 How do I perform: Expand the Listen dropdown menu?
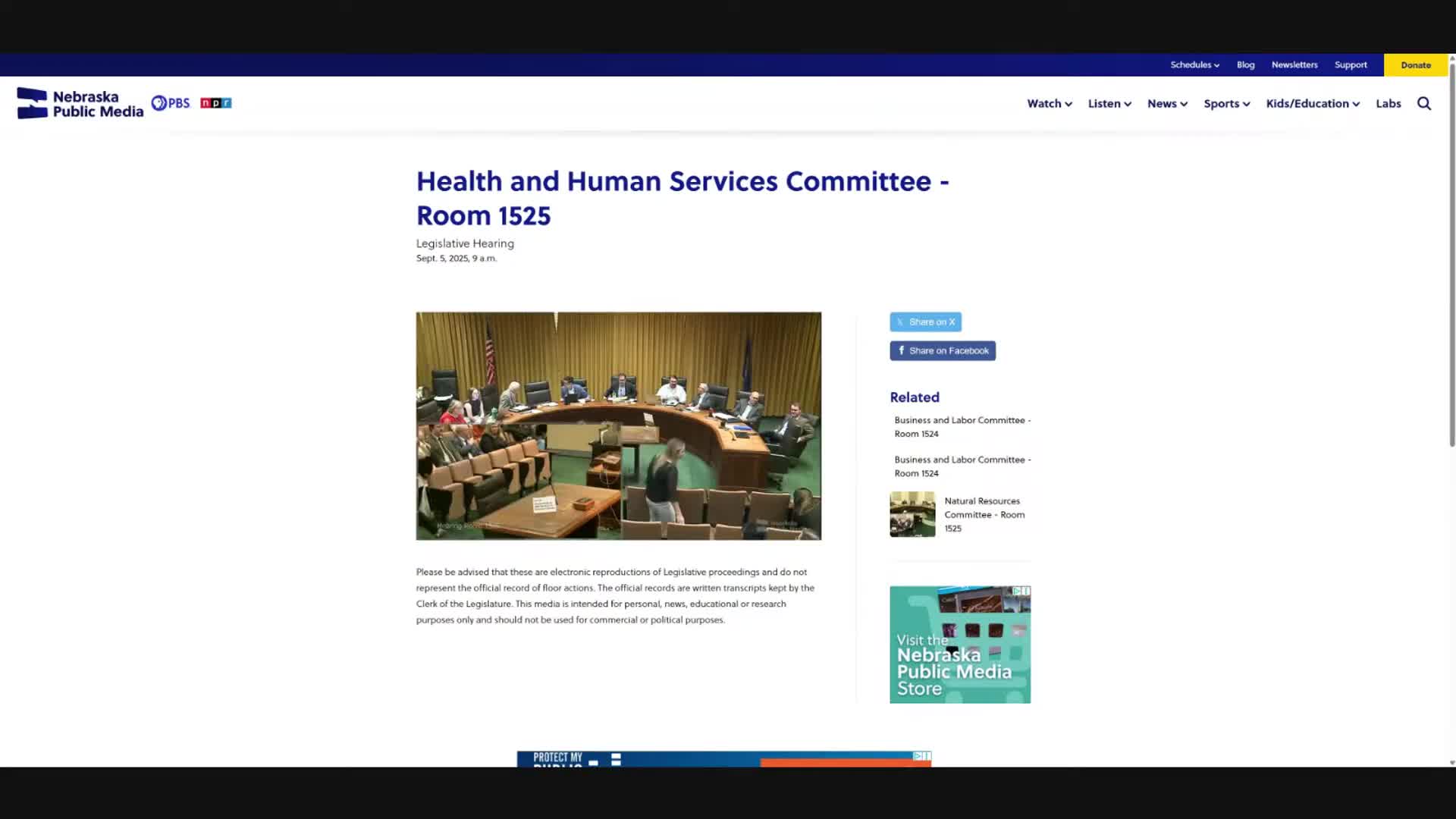[x=1109, y=104]
